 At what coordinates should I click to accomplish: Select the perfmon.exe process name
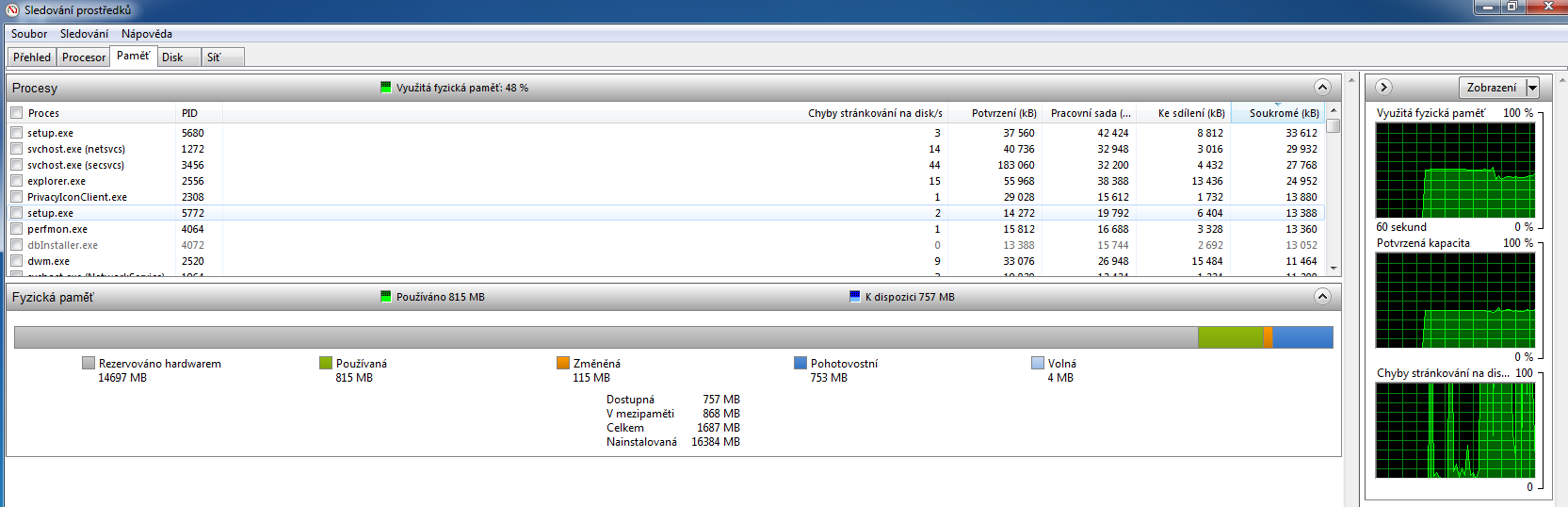click(x=57, y=229)
